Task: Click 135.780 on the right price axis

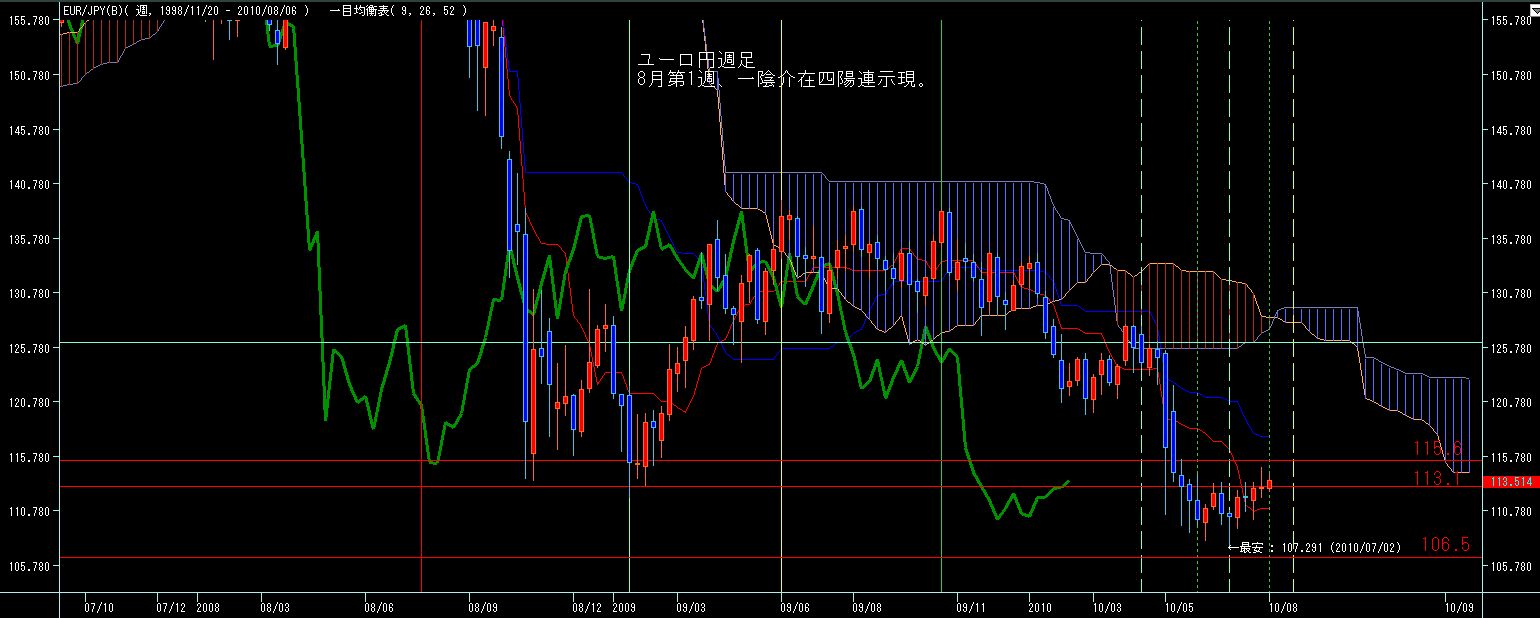Action: click(x=1511, y=239)
